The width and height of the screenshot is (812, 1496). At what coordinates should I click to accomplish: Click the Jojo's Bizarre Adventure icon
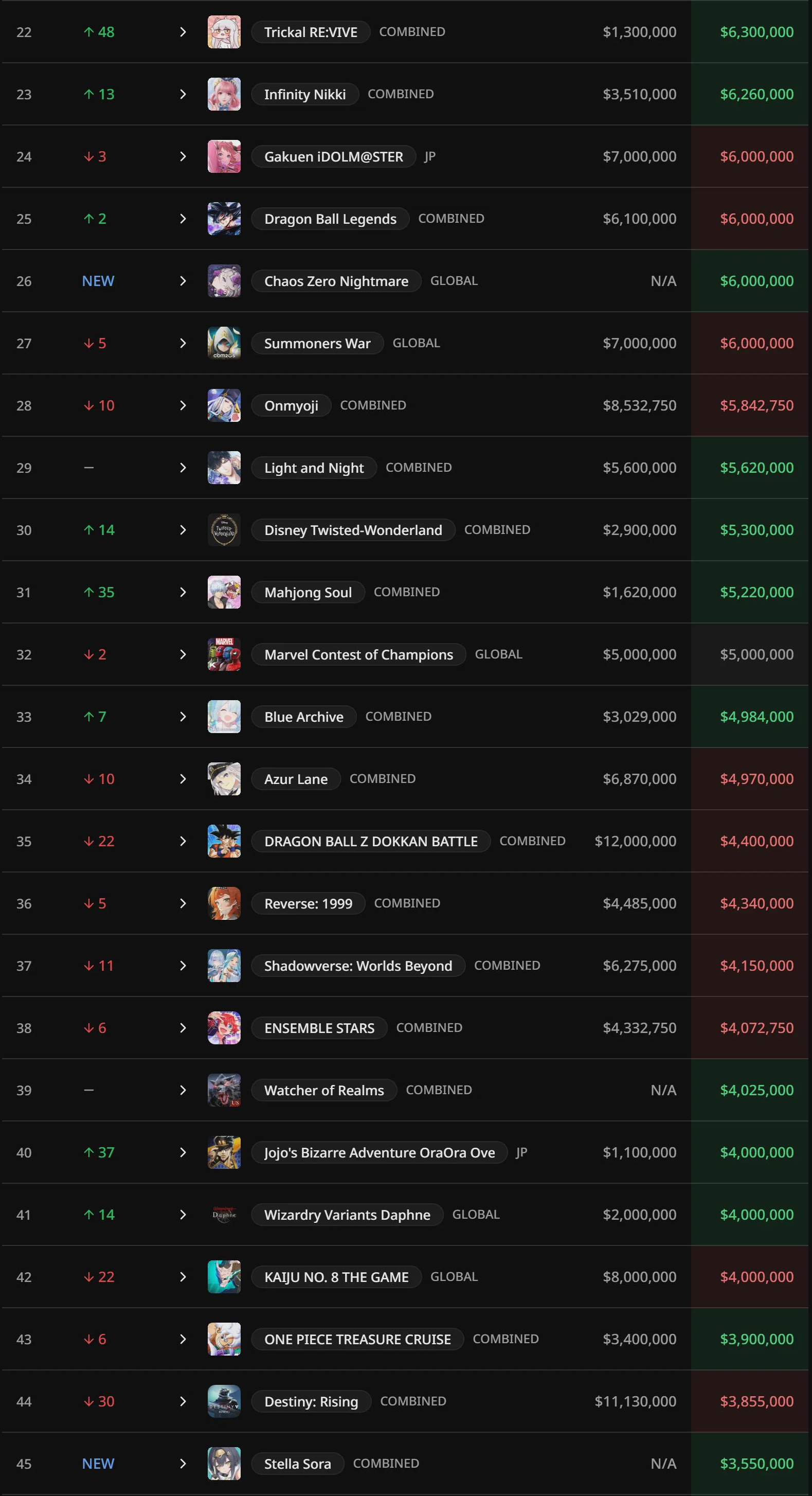pos(224,1152)
